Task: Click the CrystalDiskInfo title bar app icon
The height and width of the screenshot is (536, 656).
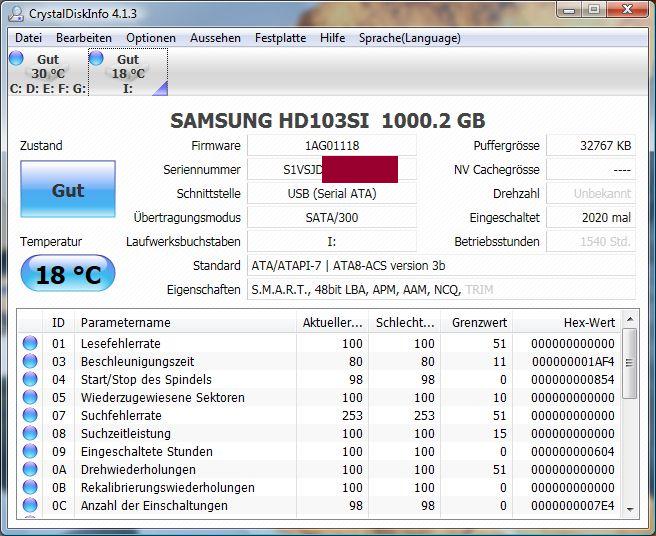Action: click(16, 13)
